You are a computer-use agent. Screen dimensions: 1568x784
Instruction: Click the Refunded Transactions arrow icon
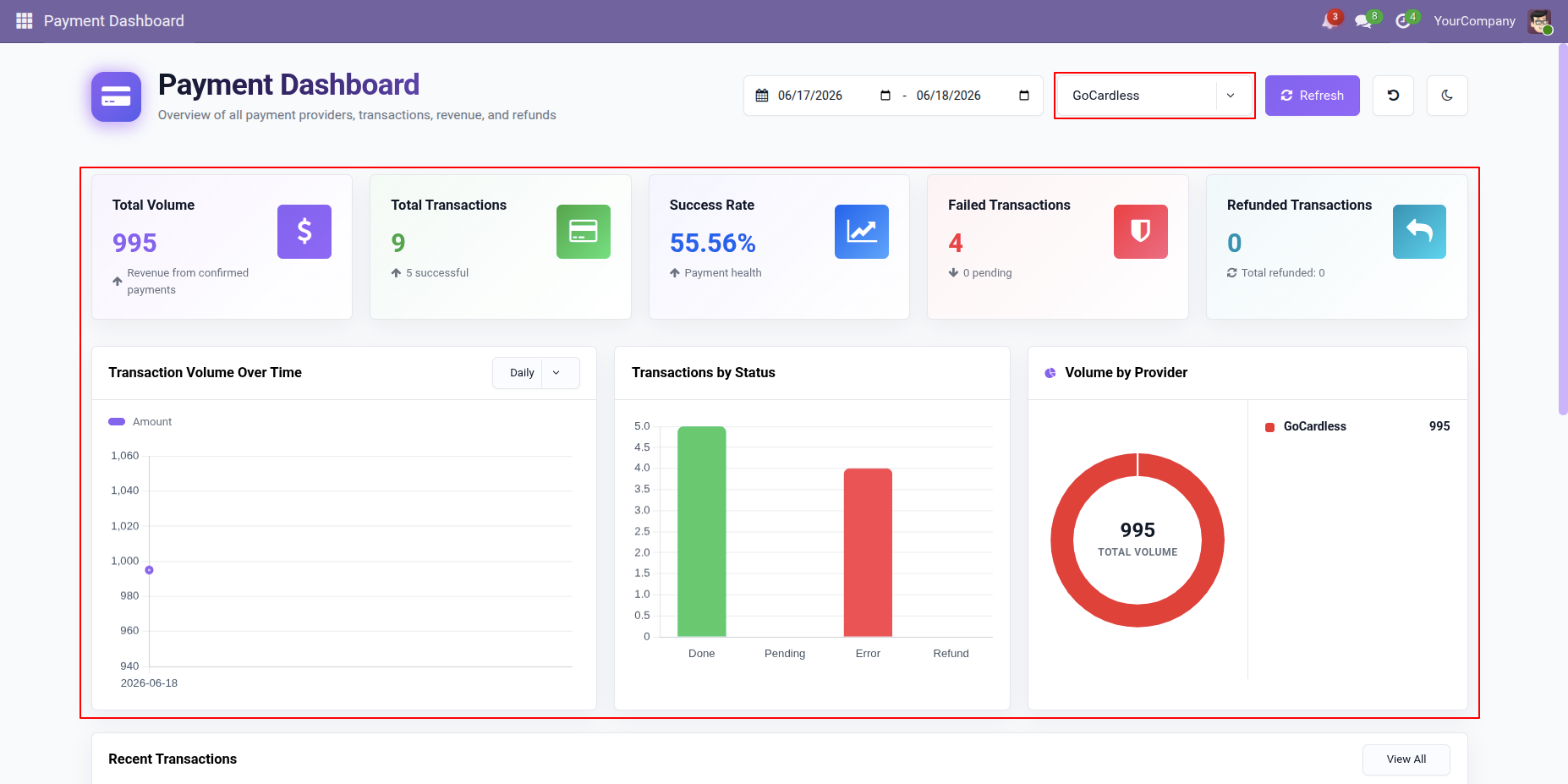click(x=1419, y=232)
